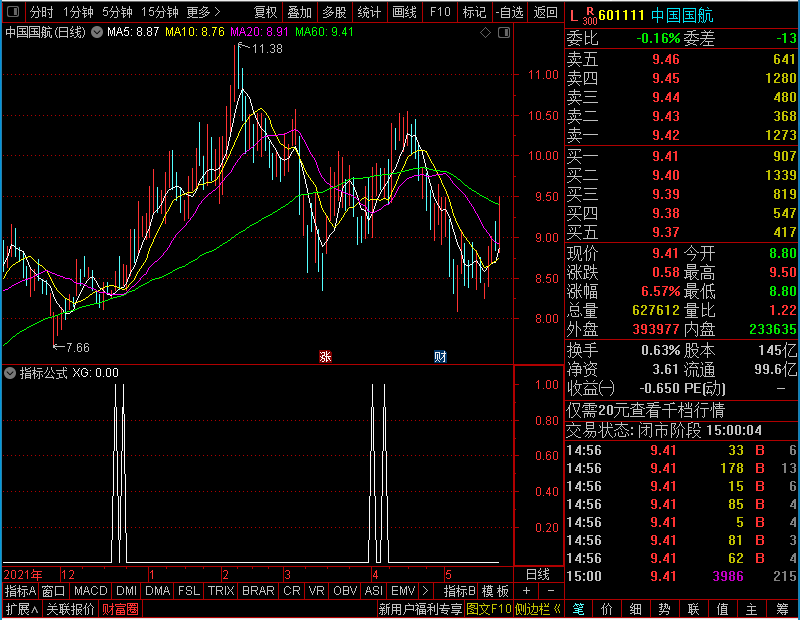This screenshot has width=800, height=620.
Task: Switch indicator to OBV
Action: 345,591
